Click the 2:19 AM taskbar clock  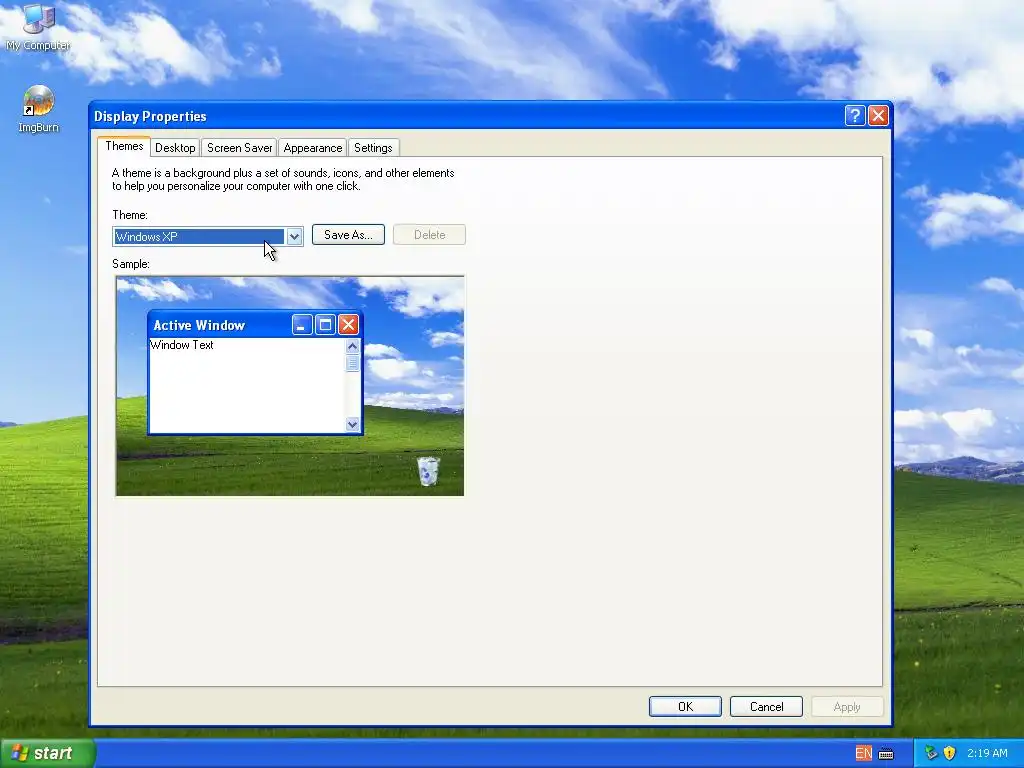[x=987, y=754]
